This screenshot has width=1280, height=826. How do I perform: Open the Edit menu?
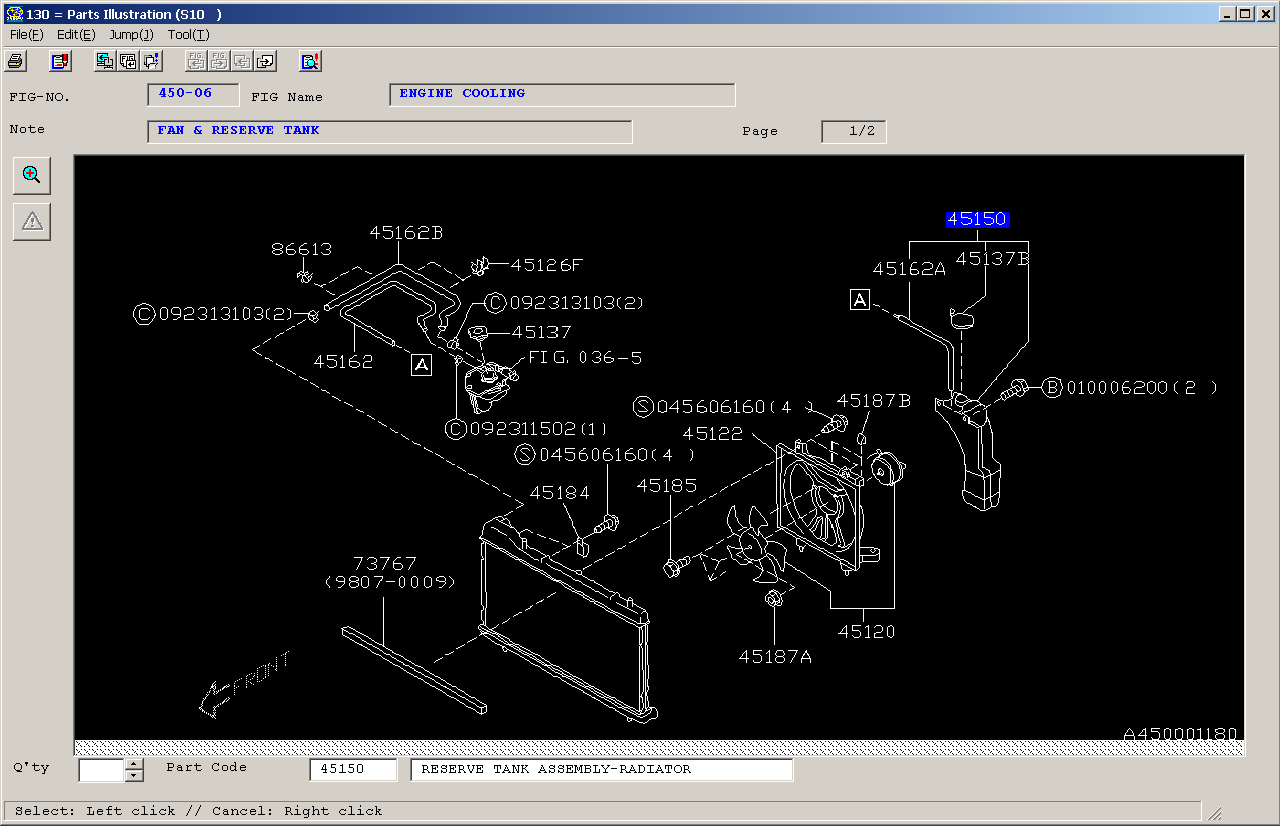coord(76,35)
